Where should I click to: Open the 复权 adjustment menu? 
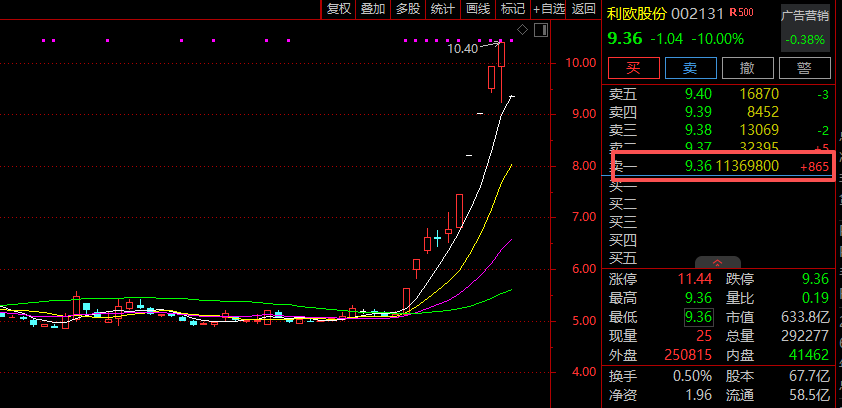click(x=338, y=9)
